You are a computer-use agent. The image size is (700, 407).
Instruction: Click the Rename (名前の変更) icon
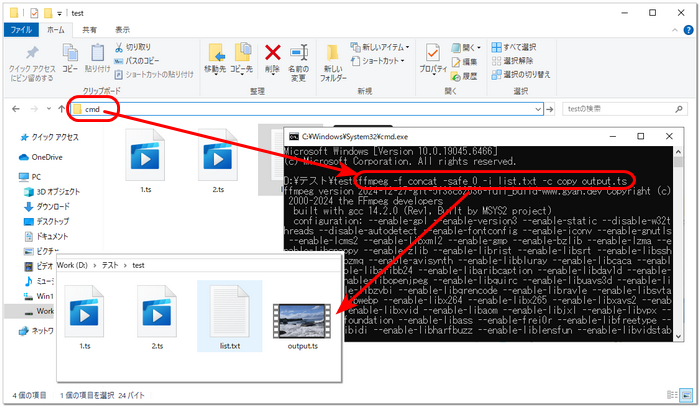[x=299, y=53]
